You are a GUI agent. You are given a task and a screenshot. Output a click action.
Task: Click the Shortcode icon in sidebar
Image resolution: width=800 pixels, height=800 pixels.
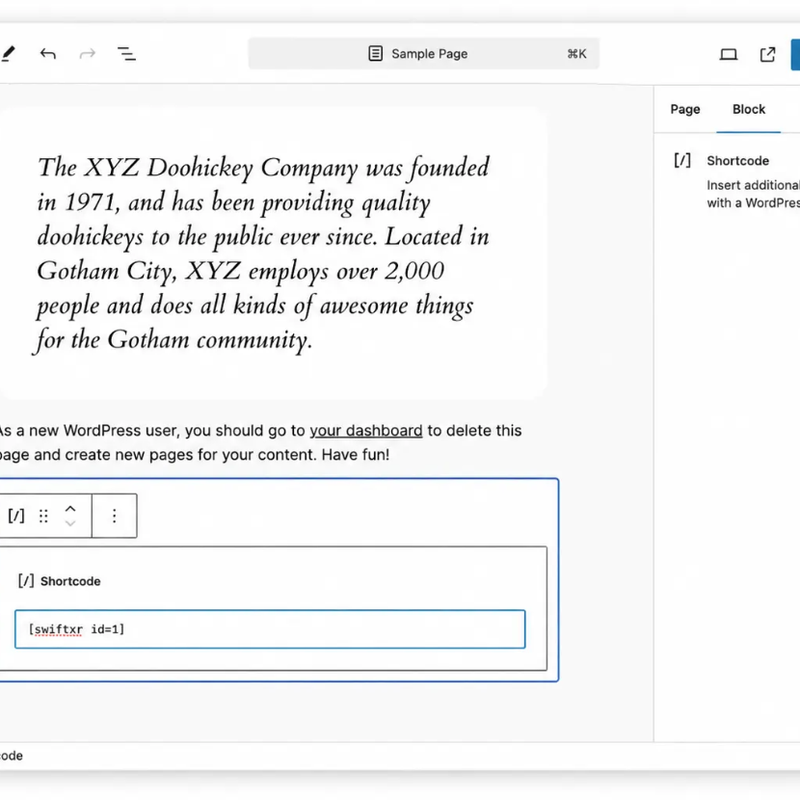[682, 160]
